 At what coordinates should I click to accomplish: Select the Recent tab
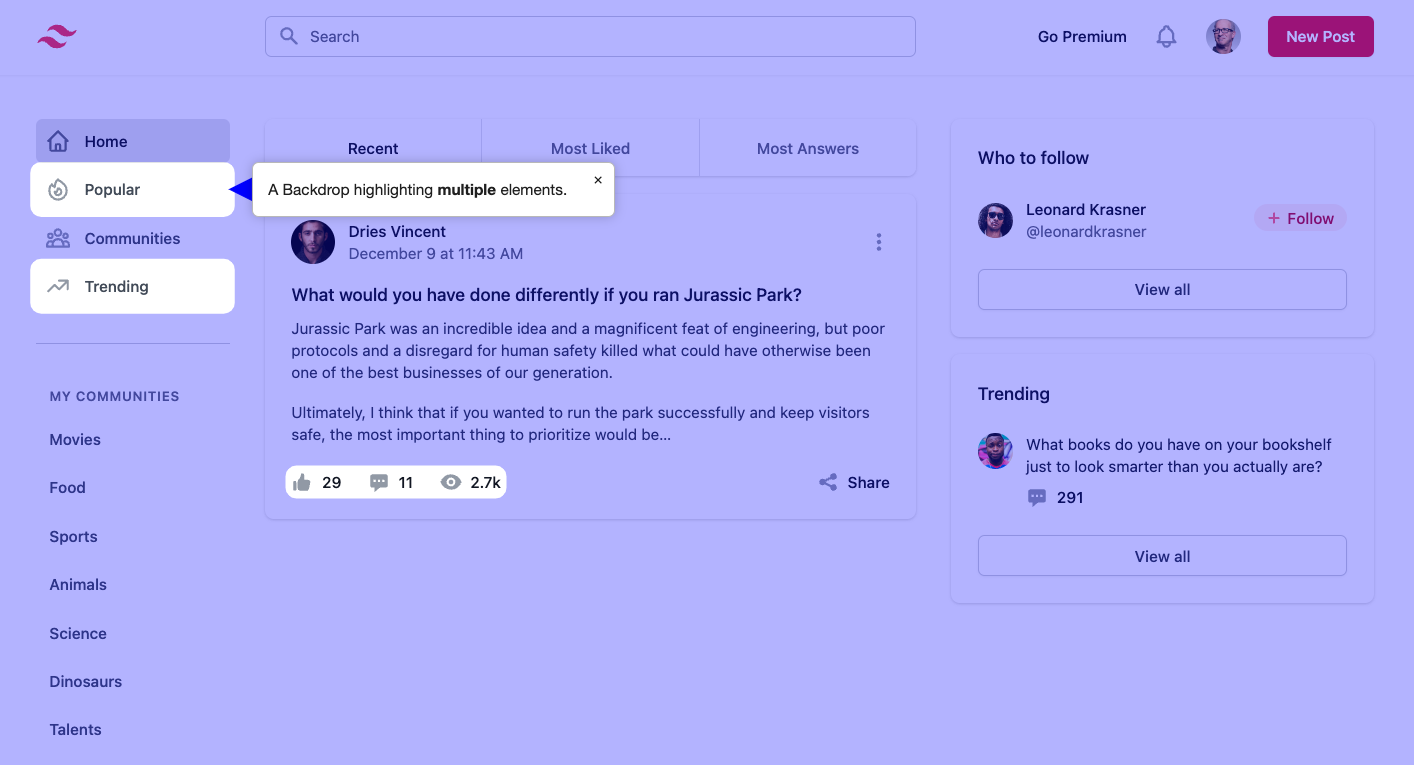[x=373, y=149]
